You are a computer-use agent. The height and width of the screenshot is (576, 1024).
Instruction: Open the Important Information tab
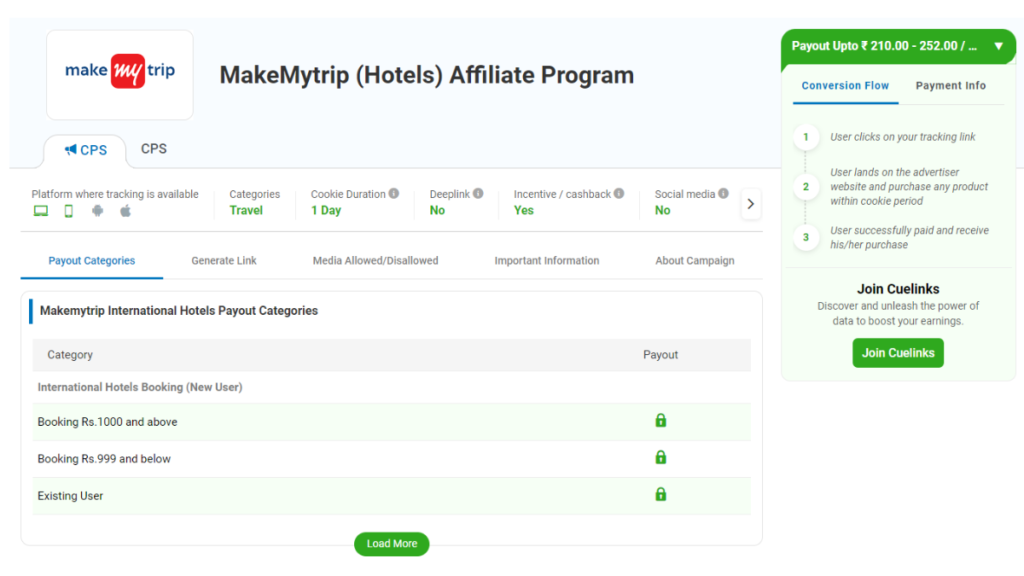point(547,261)
